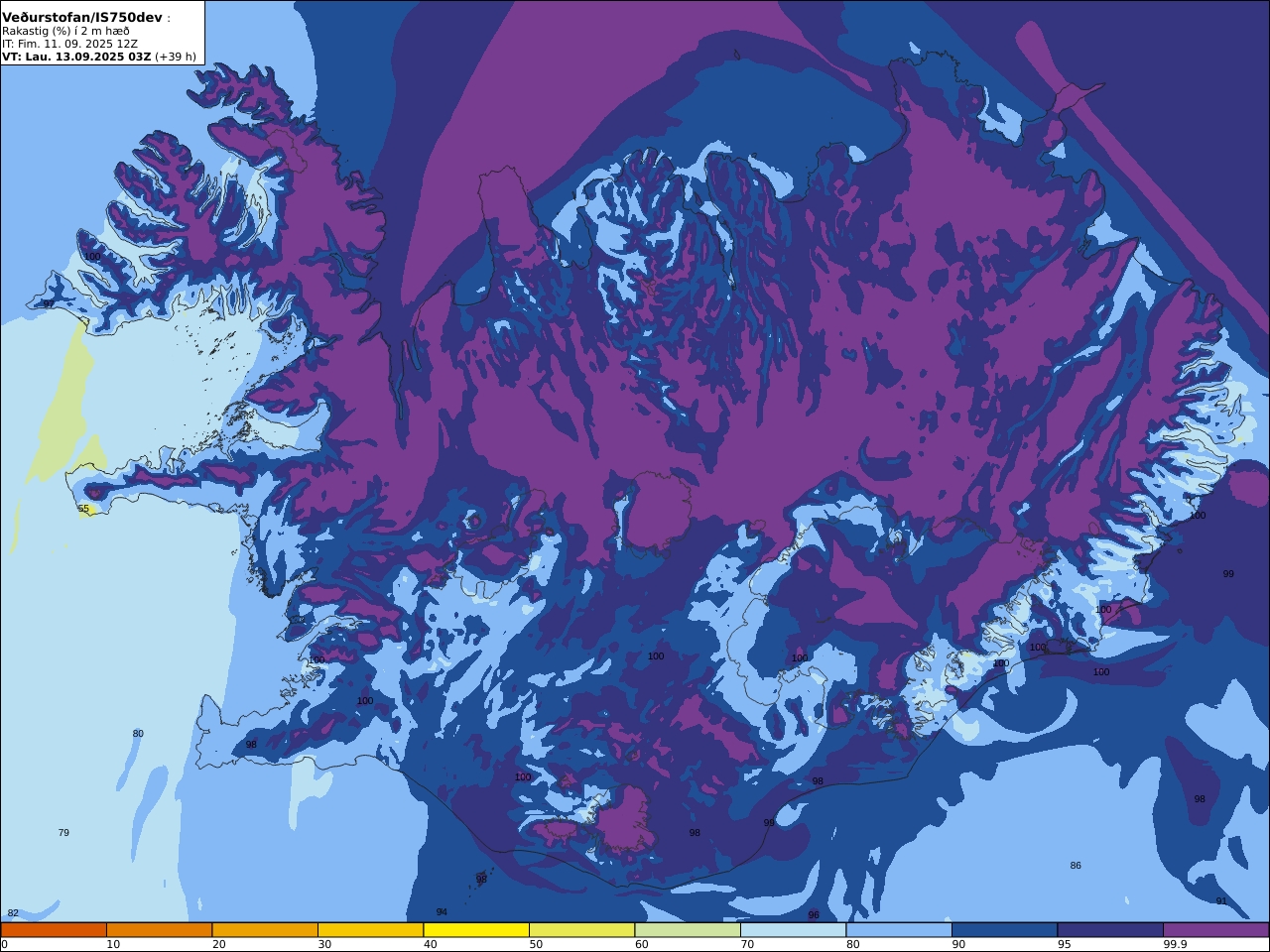Pick the yellow-green 50–60 legend segment
Image resolution: width=1270 pixels, height=952 pixels.
point(581,930)
